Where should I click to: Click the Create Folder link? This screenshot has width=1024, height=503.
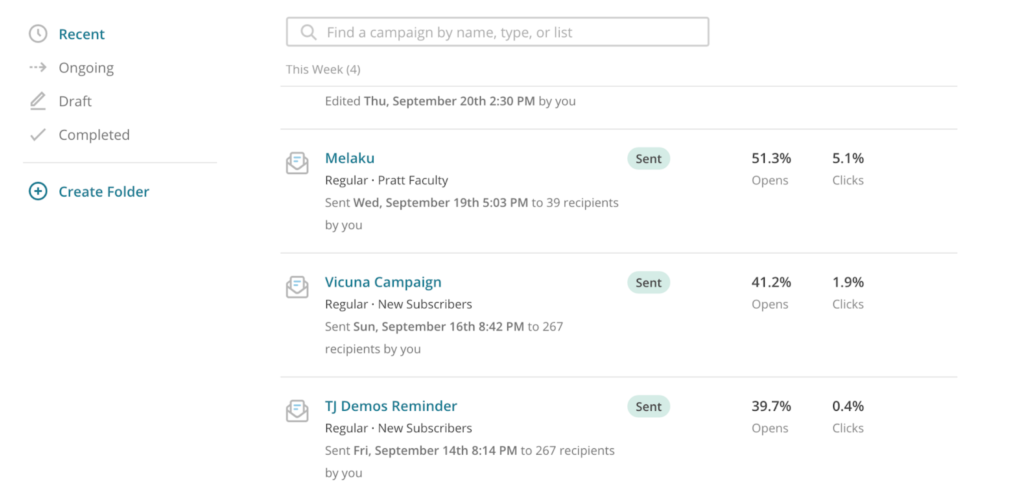104,191
